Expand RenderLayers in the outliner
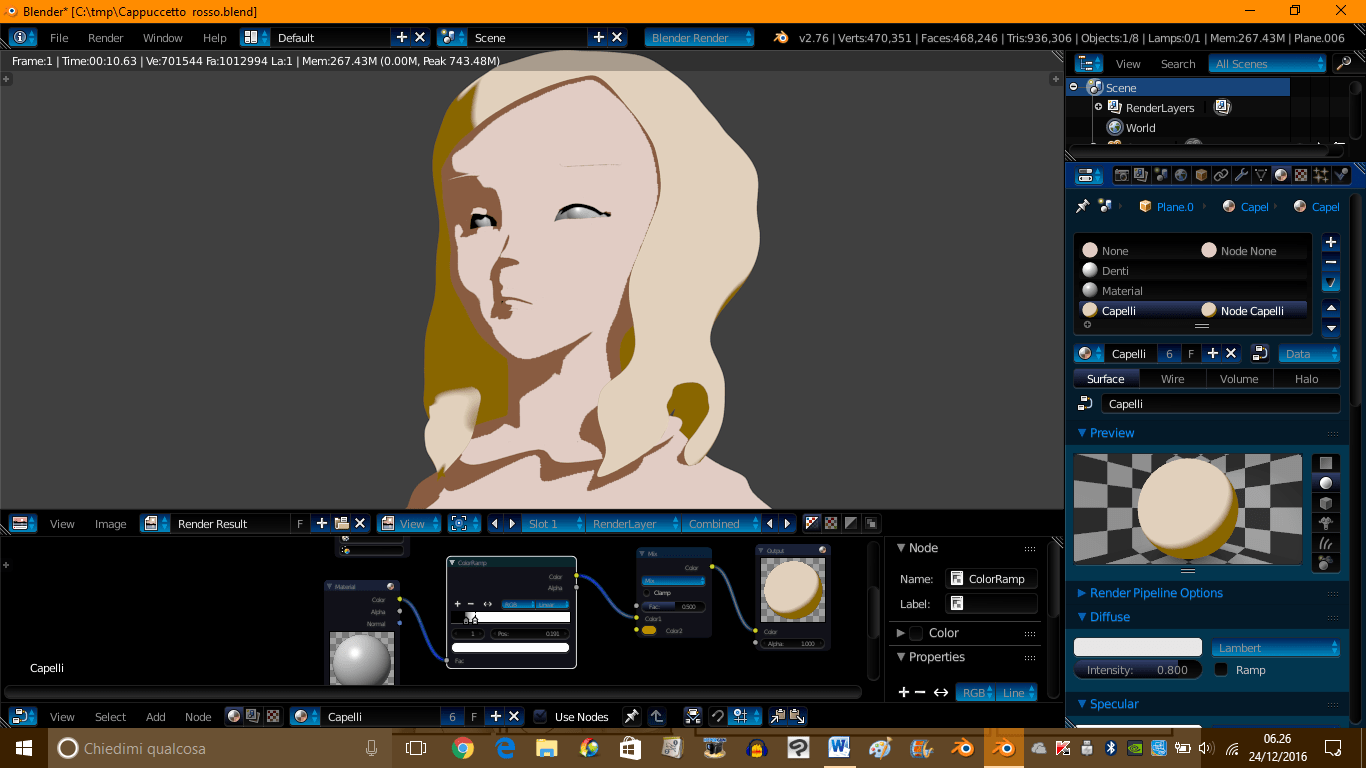 click(1098, 107)
